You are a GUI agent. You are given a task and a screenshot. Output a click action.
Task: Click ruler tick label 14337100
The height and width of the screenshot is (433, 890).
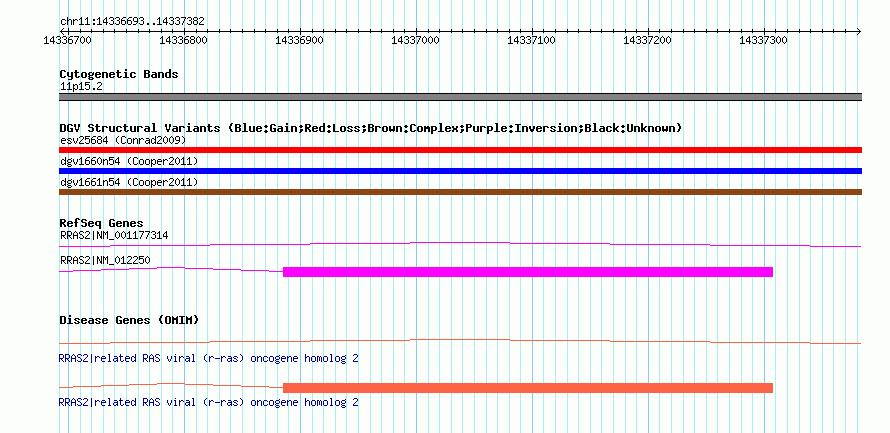coord(531,40)
